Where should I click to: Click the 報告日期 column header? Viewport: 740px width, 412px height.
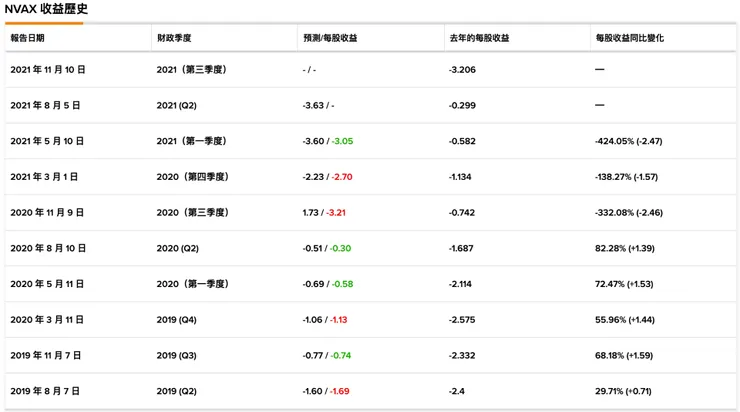pos(27,38)
